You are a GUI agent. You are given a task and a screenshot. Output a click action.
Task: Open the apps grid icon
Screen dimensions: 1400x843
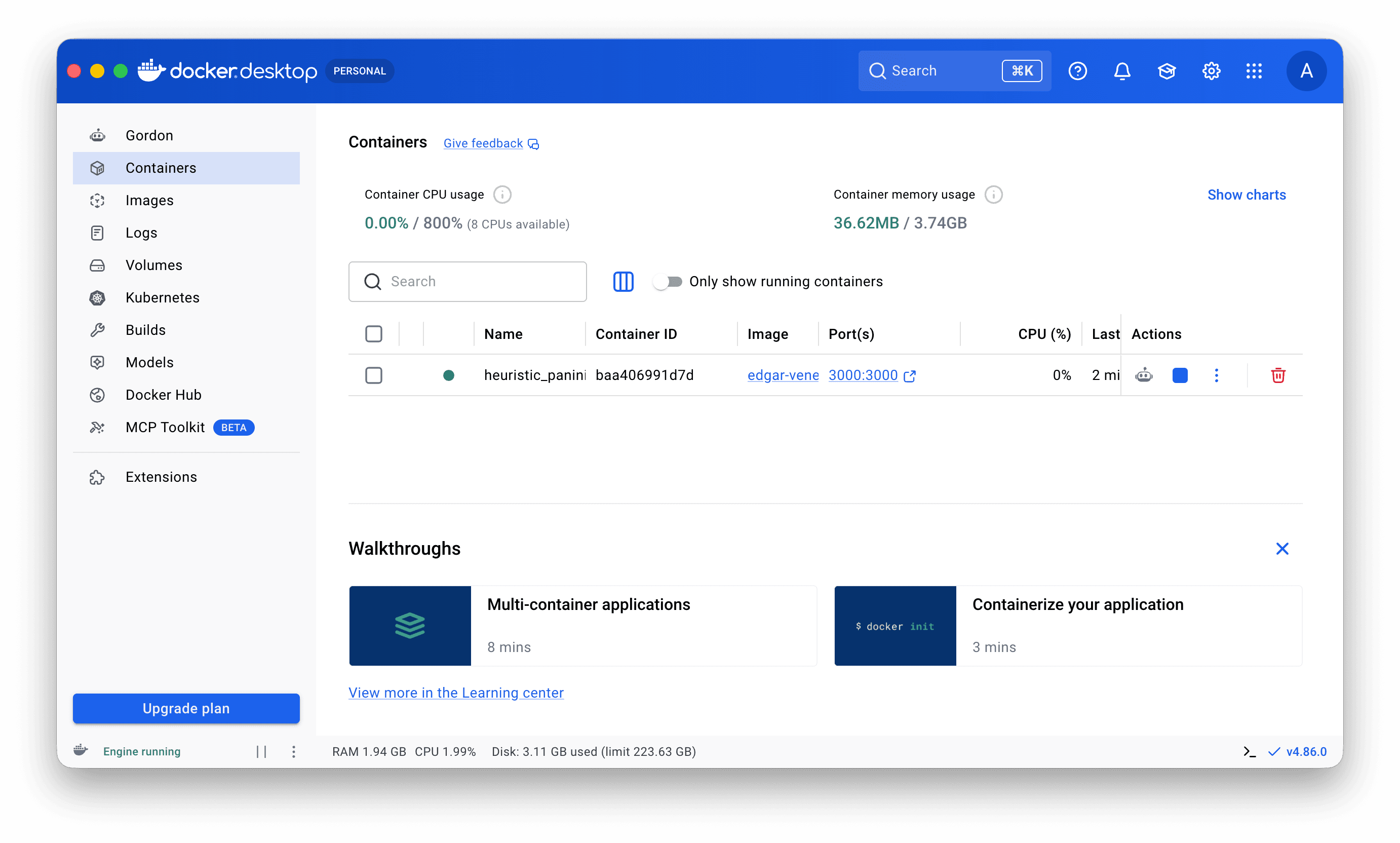1254,71
